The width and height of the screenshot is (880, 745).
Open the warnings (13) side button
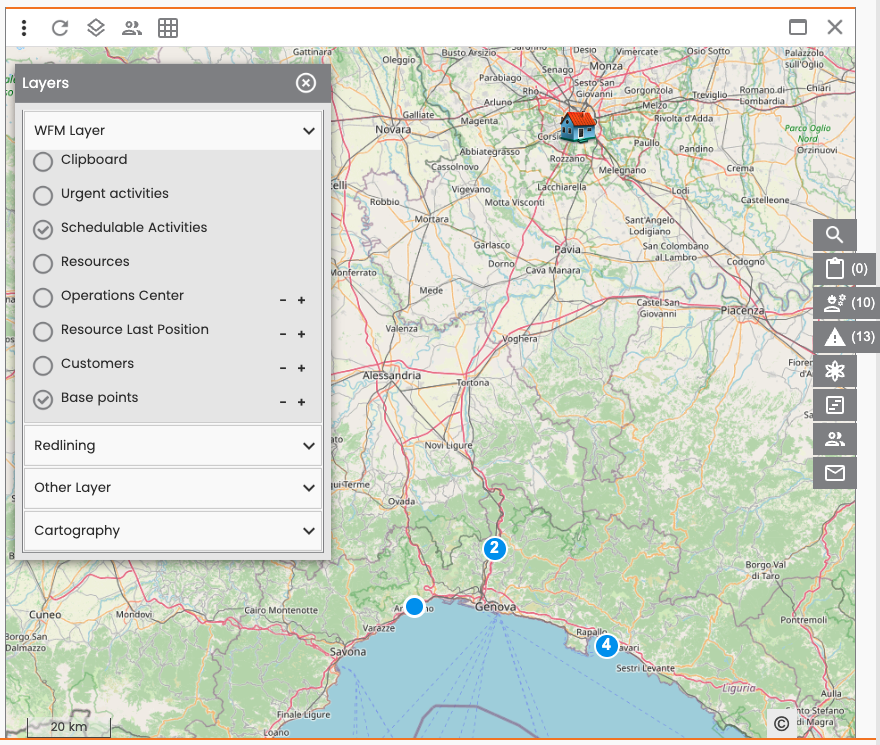(846, 337)
